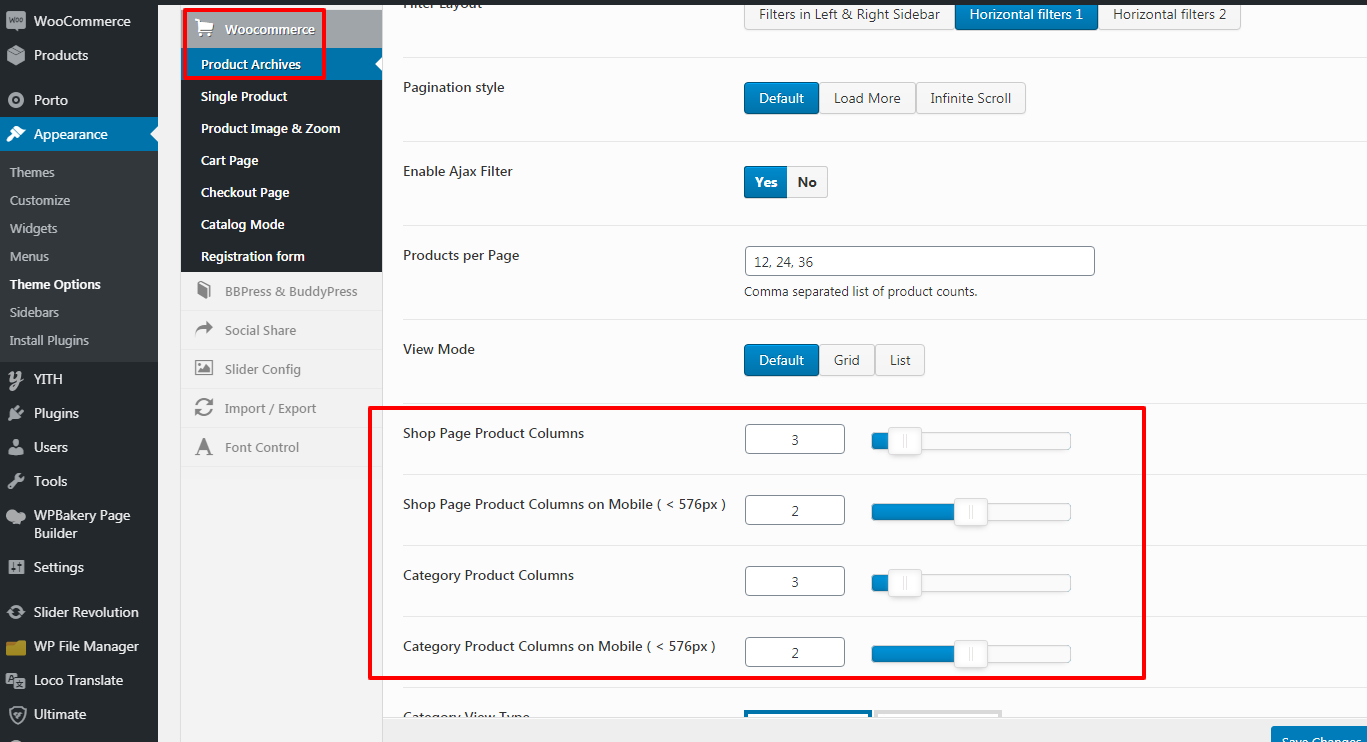The width and height of the screenshot is (1367, 742).
Task: Click the Category Product Columns number field
Action: coord(795,581)
